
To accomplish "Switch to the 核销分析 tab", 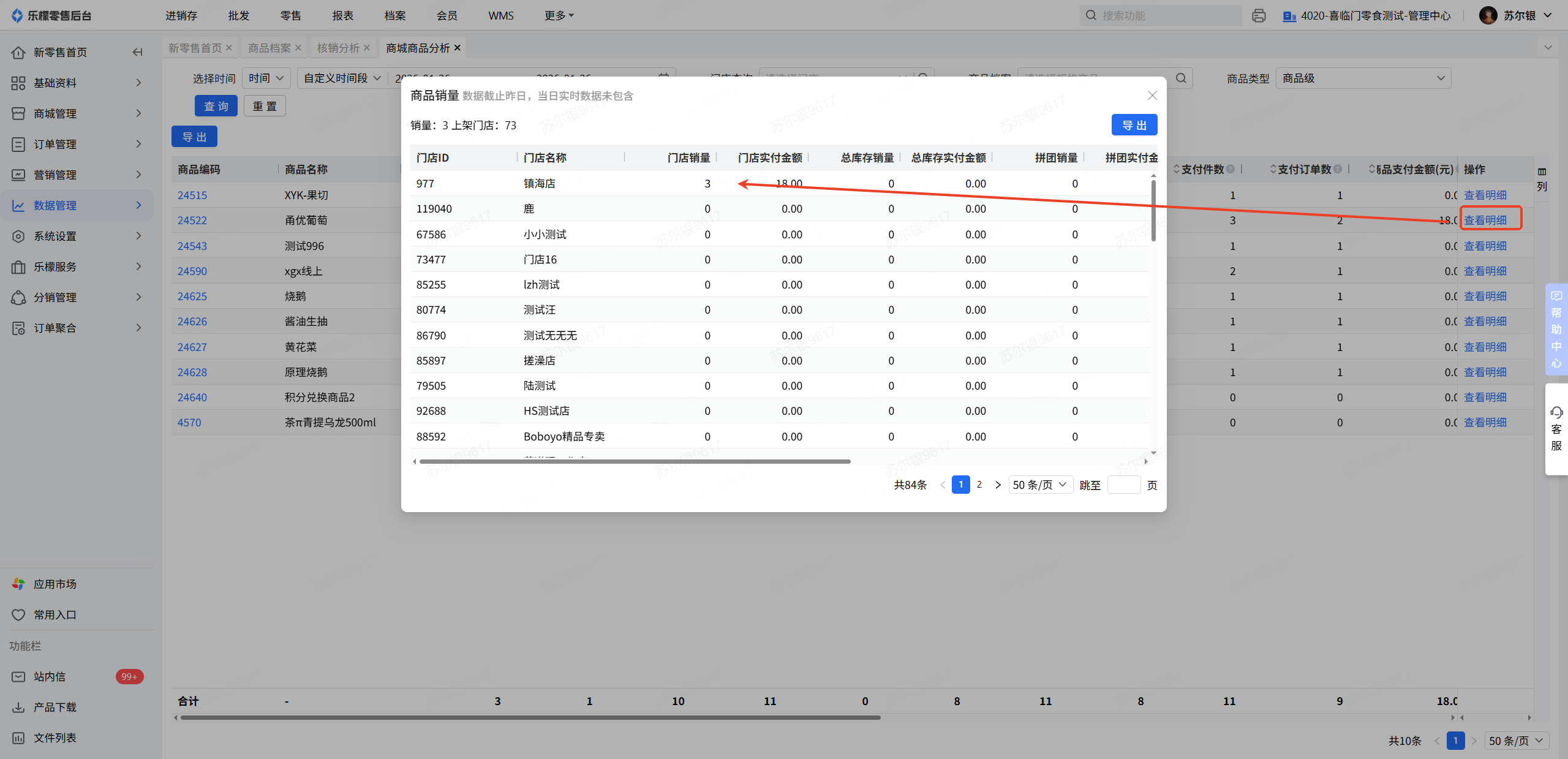I will pyautogui.click(x=338, y=48).
